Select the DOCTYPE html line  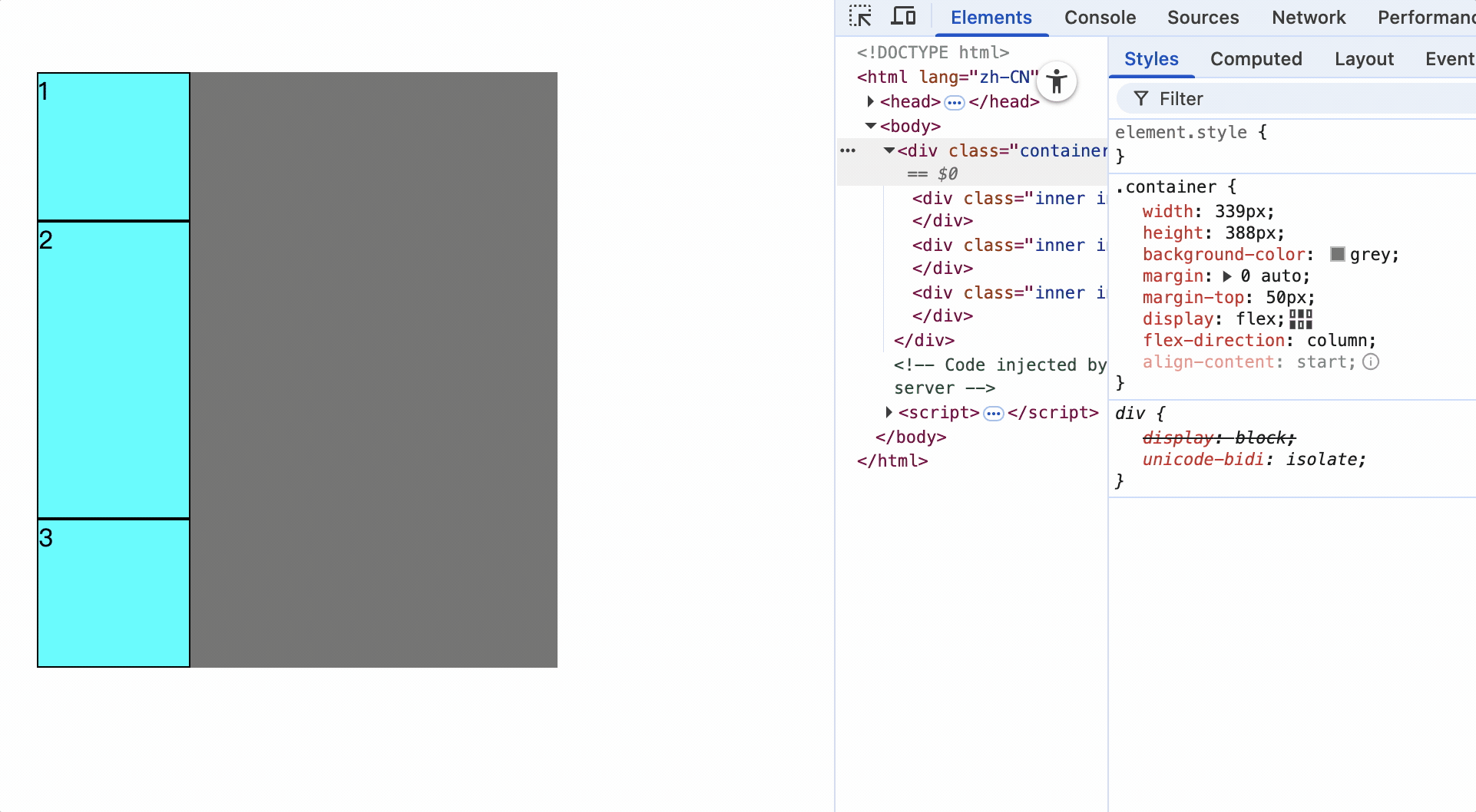(933, 53)
